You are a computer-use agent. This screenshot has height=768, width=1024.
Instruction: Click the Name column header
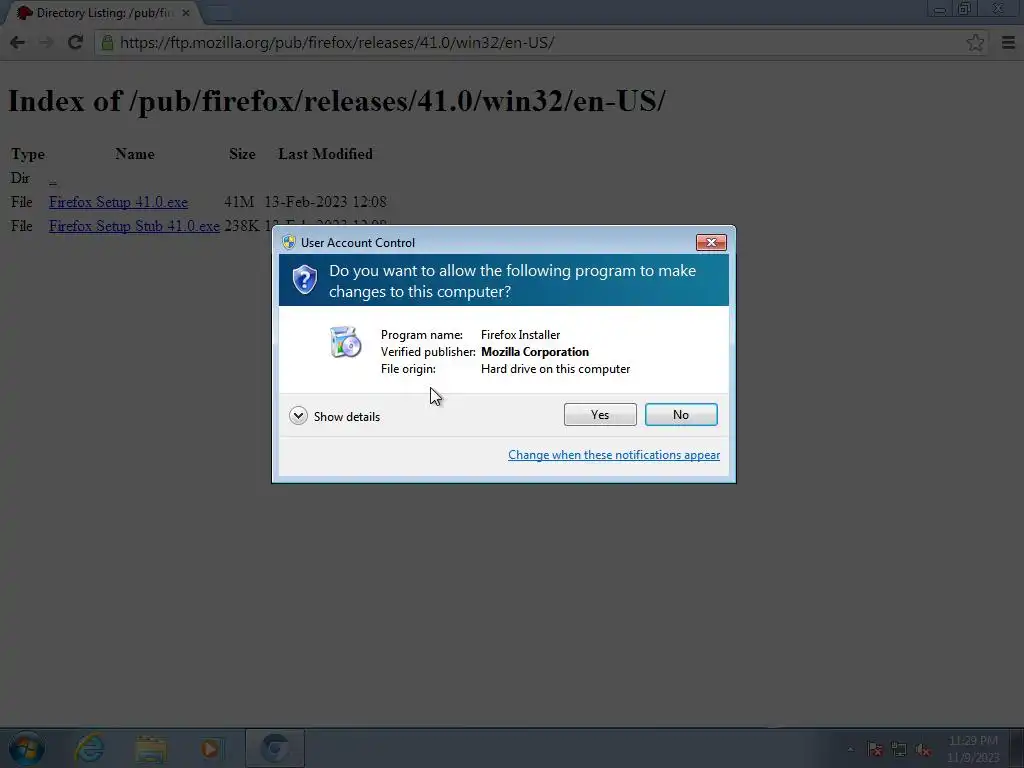135,154
